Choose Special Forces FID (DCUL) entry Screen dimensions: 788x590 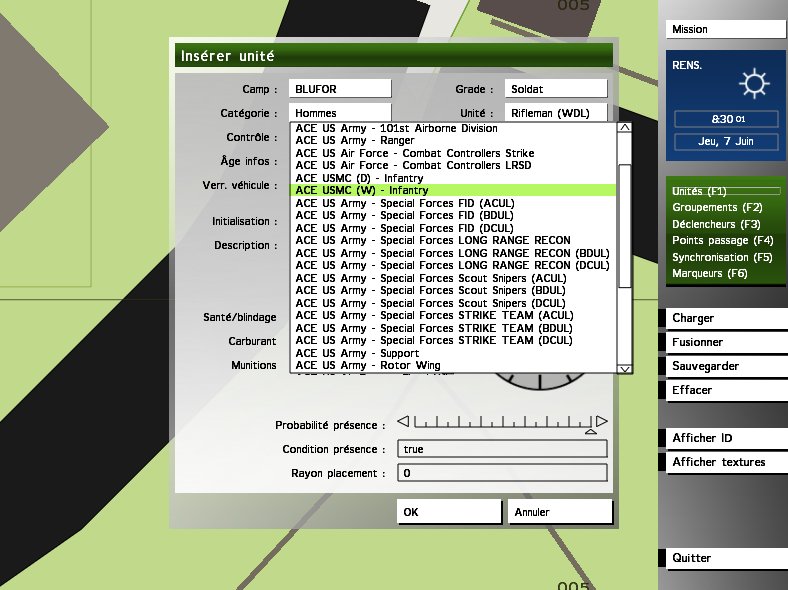tap(453, 228)
